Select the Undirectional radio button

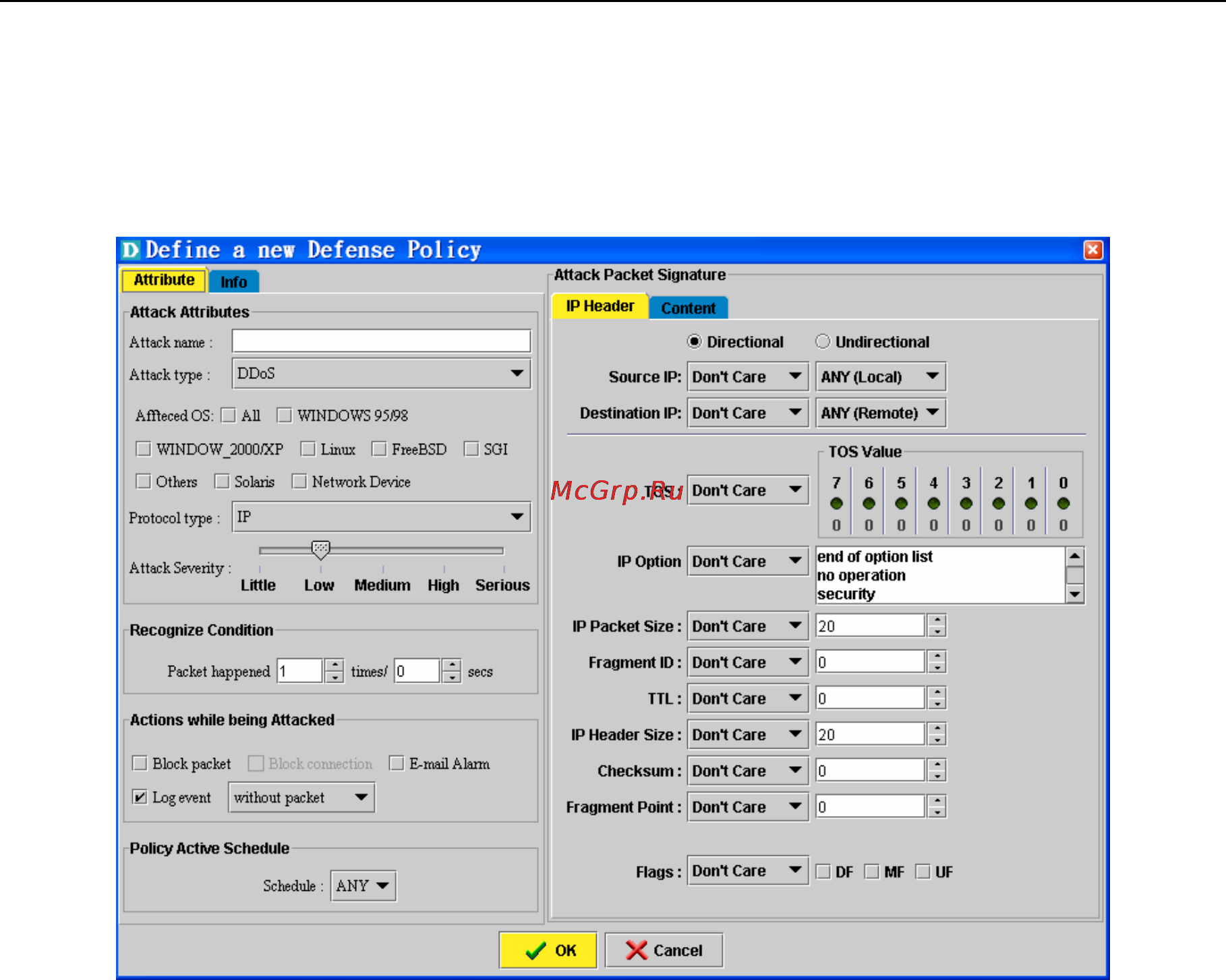822,342
